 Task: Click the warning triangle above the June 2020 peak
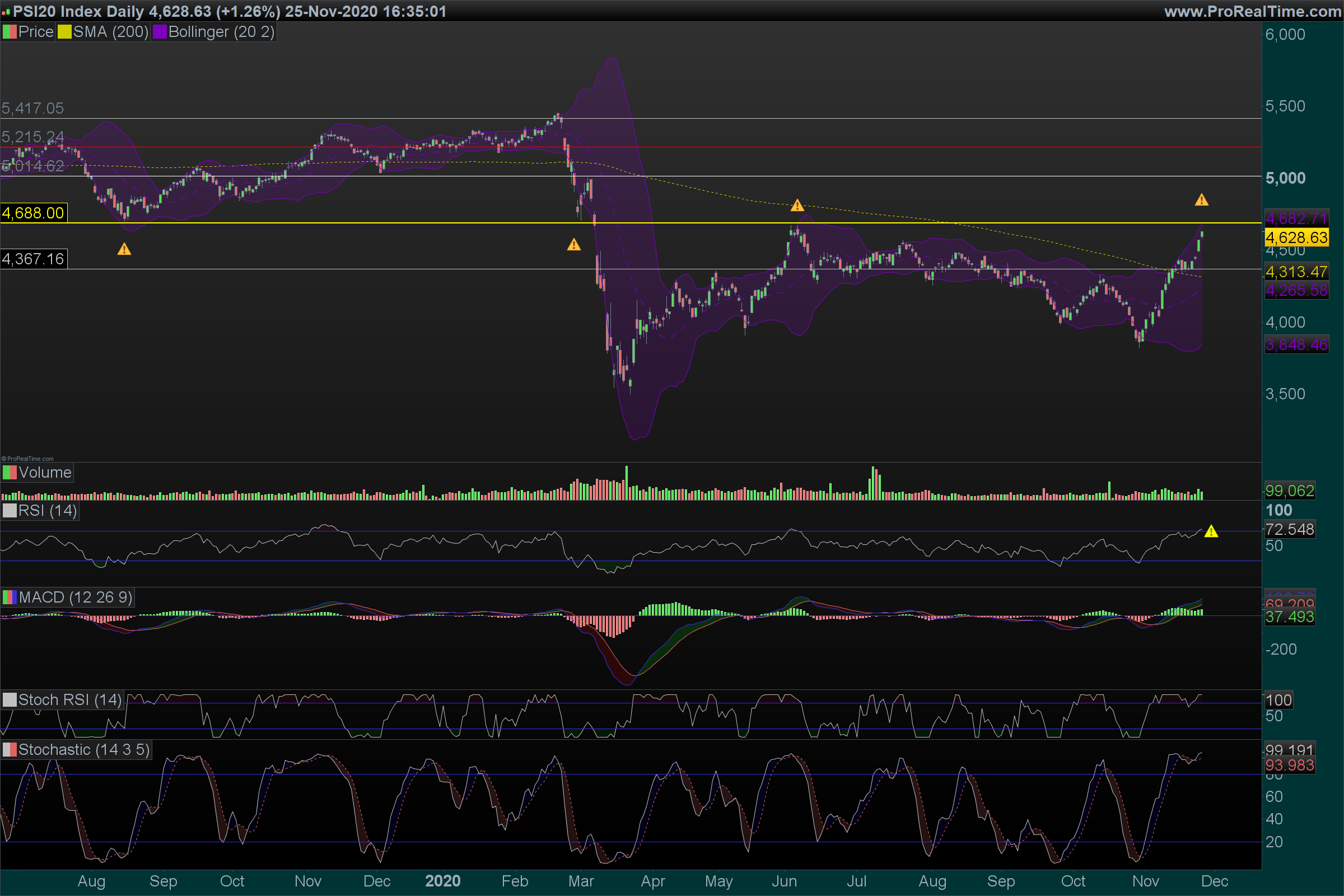tap(797, 205)
